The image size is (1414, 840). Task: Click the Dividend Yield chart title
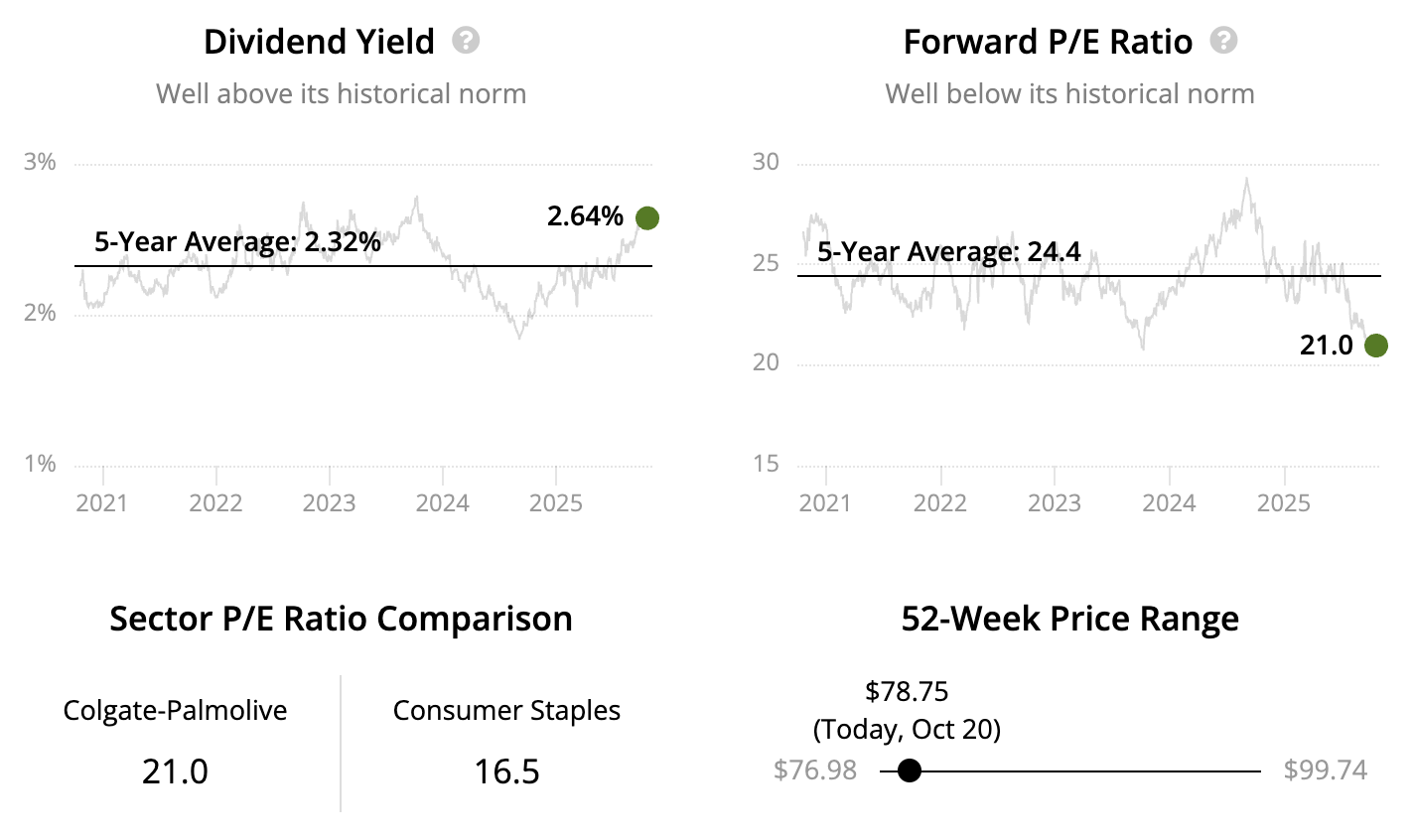tap(319, 42)
